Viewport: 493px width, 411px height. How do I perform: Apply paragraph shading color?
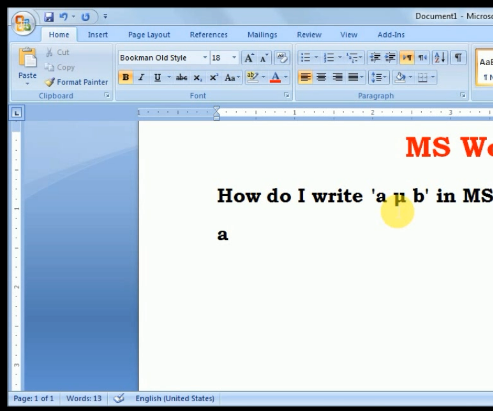click(400, 77)
